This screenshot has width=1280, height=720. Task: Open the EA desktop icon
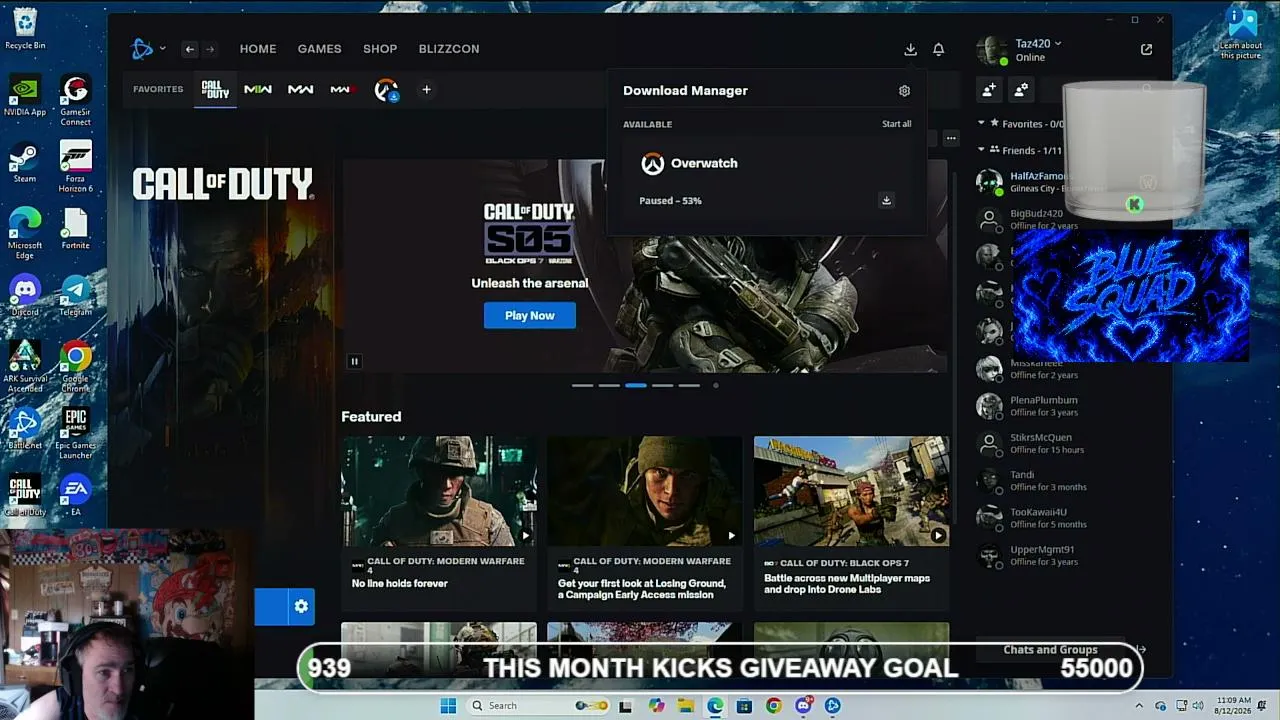point(75,496)
